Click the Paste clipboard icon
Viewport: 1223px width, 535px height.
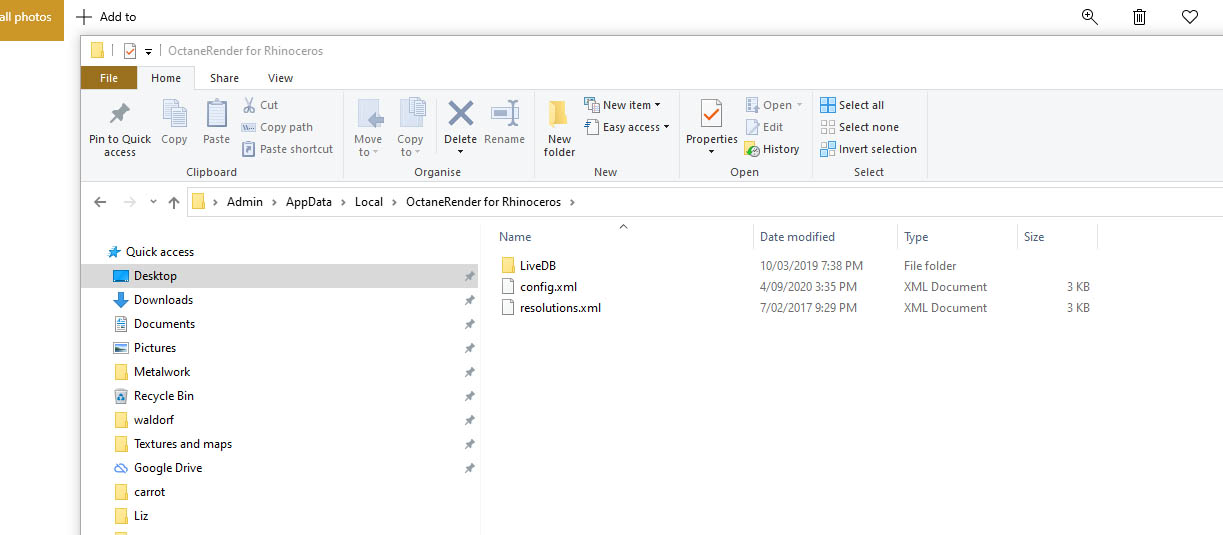216,114
